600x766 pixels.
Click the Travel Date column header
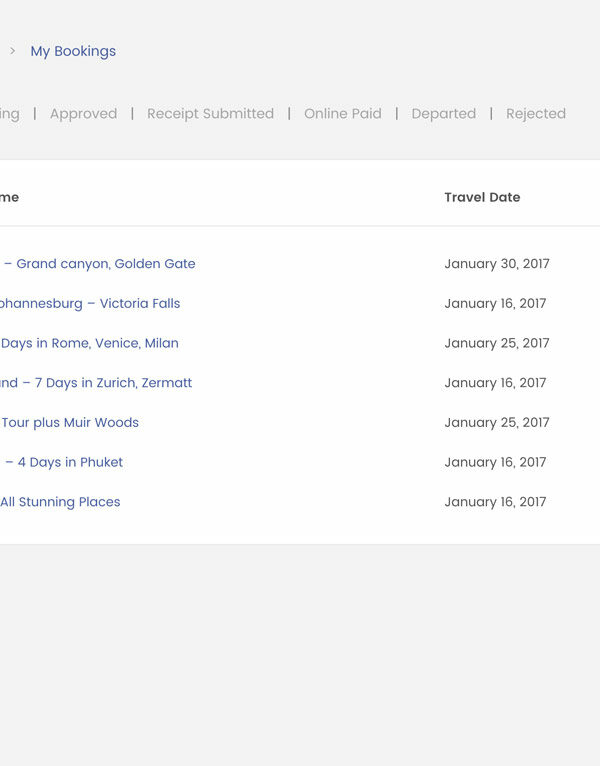click(482, 198)
